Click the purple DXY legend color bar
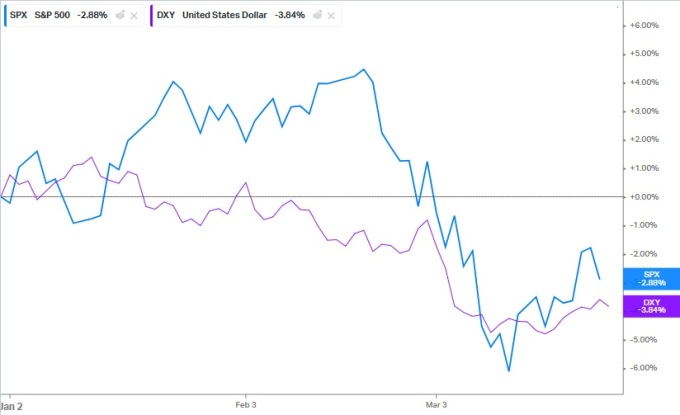 tap(150, 16)
